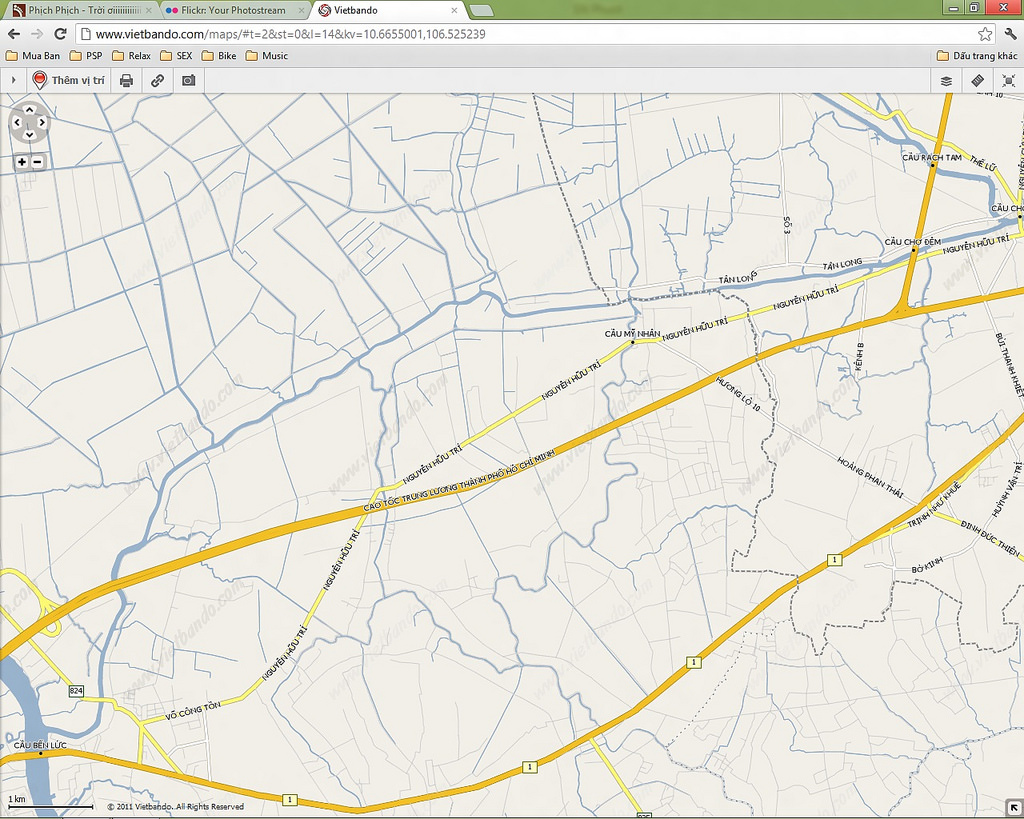Image resolution: width=1024 pixels, height=819 pixels.
Task: Click the 824 route shield
Action: click(x=76, y=690)
